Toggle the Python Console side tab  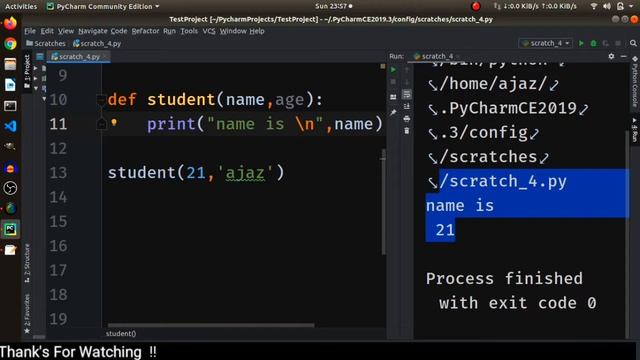[635, 82]
